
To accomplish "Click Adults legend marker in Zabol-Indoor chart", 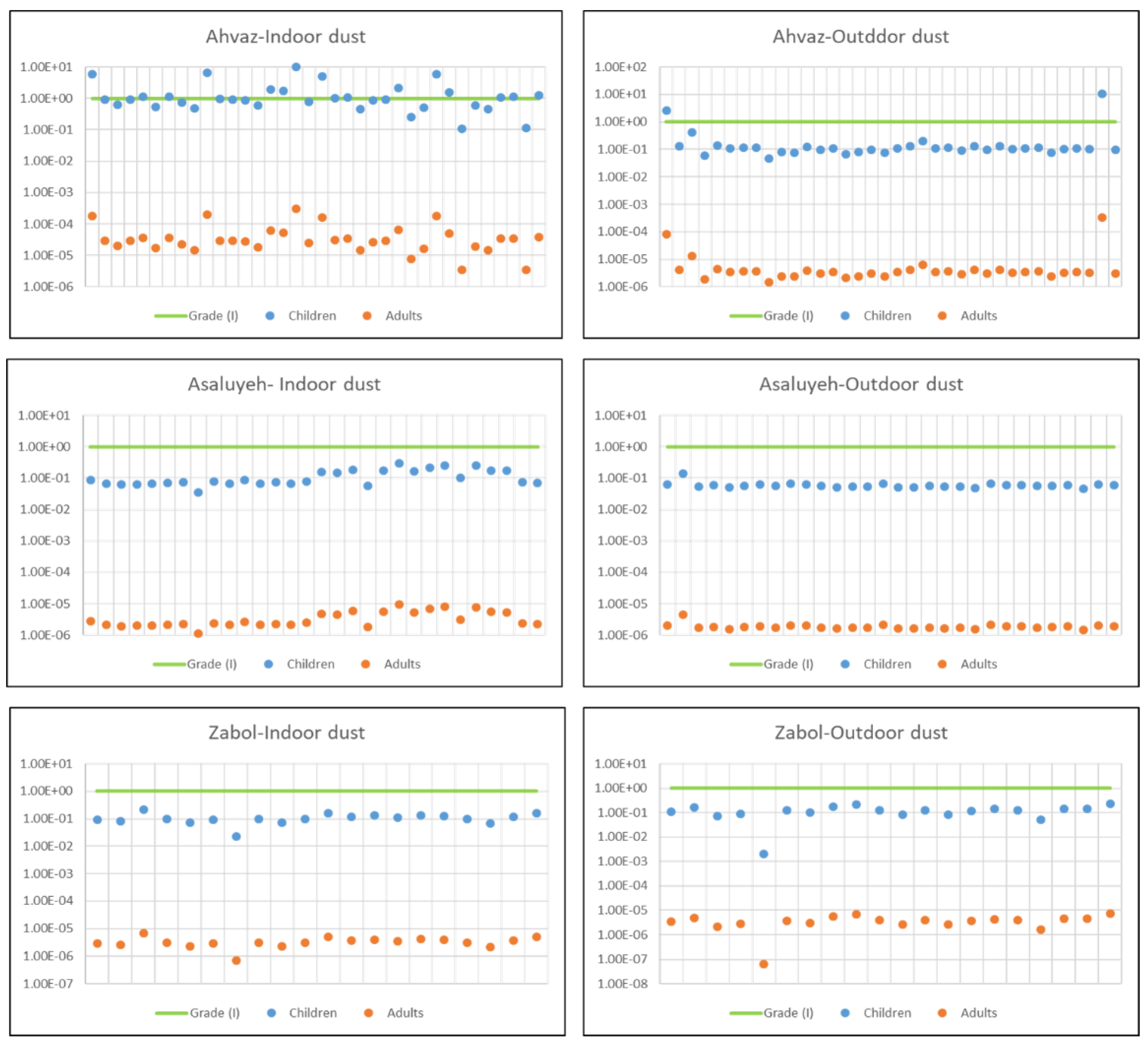I will tap(369, 1013).
